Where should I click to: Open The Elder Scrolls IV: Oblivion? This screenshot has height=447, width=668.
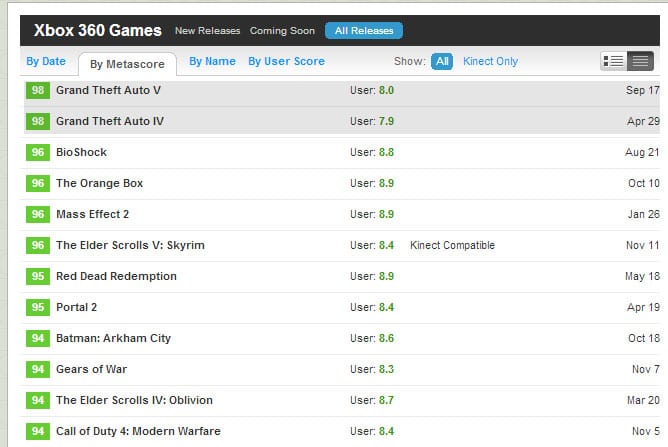[134, 401]
